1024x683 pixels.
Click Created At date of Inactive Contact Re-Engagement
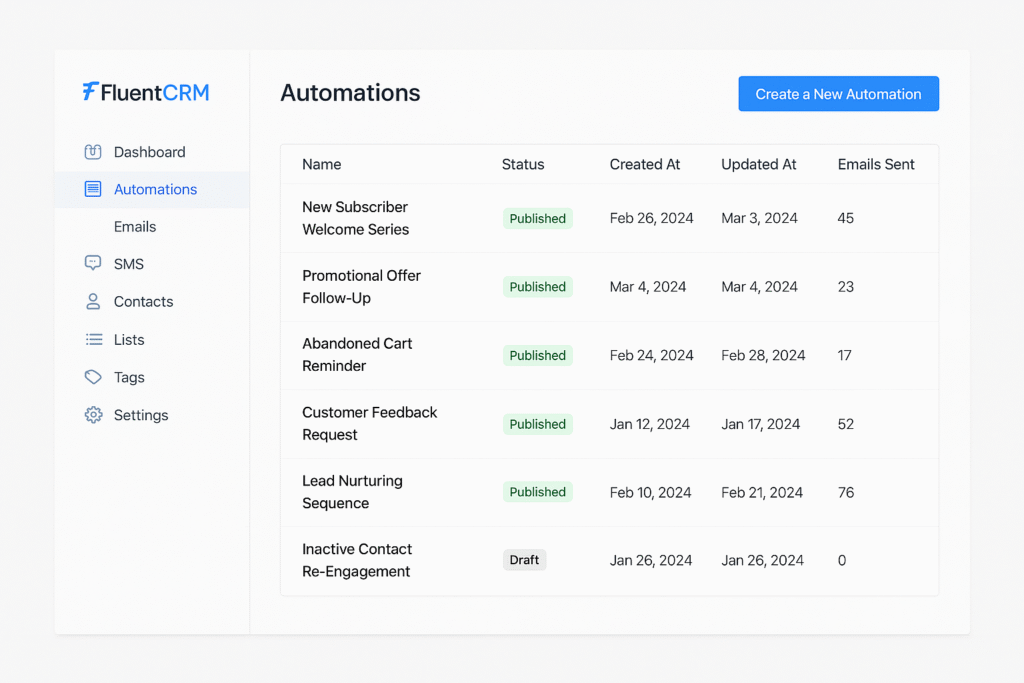[651, 560]
